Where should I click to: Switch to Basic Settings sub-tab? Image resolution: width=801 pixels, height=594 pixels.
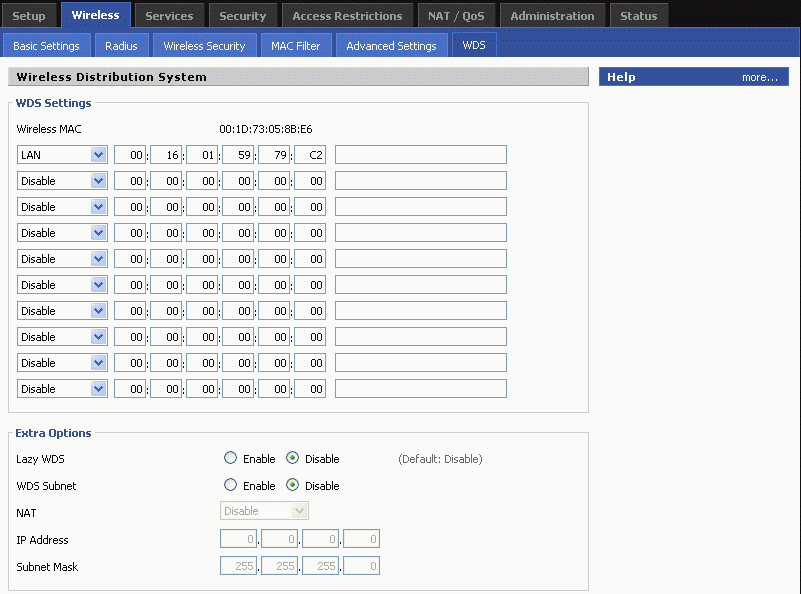[46, 46]
